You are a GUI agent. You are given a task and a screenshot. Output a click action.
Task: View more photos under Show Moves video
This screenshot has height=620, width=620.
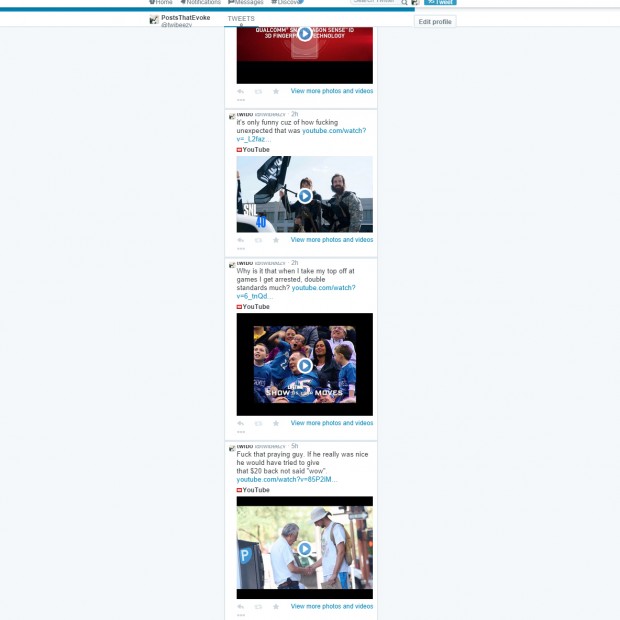332,423
